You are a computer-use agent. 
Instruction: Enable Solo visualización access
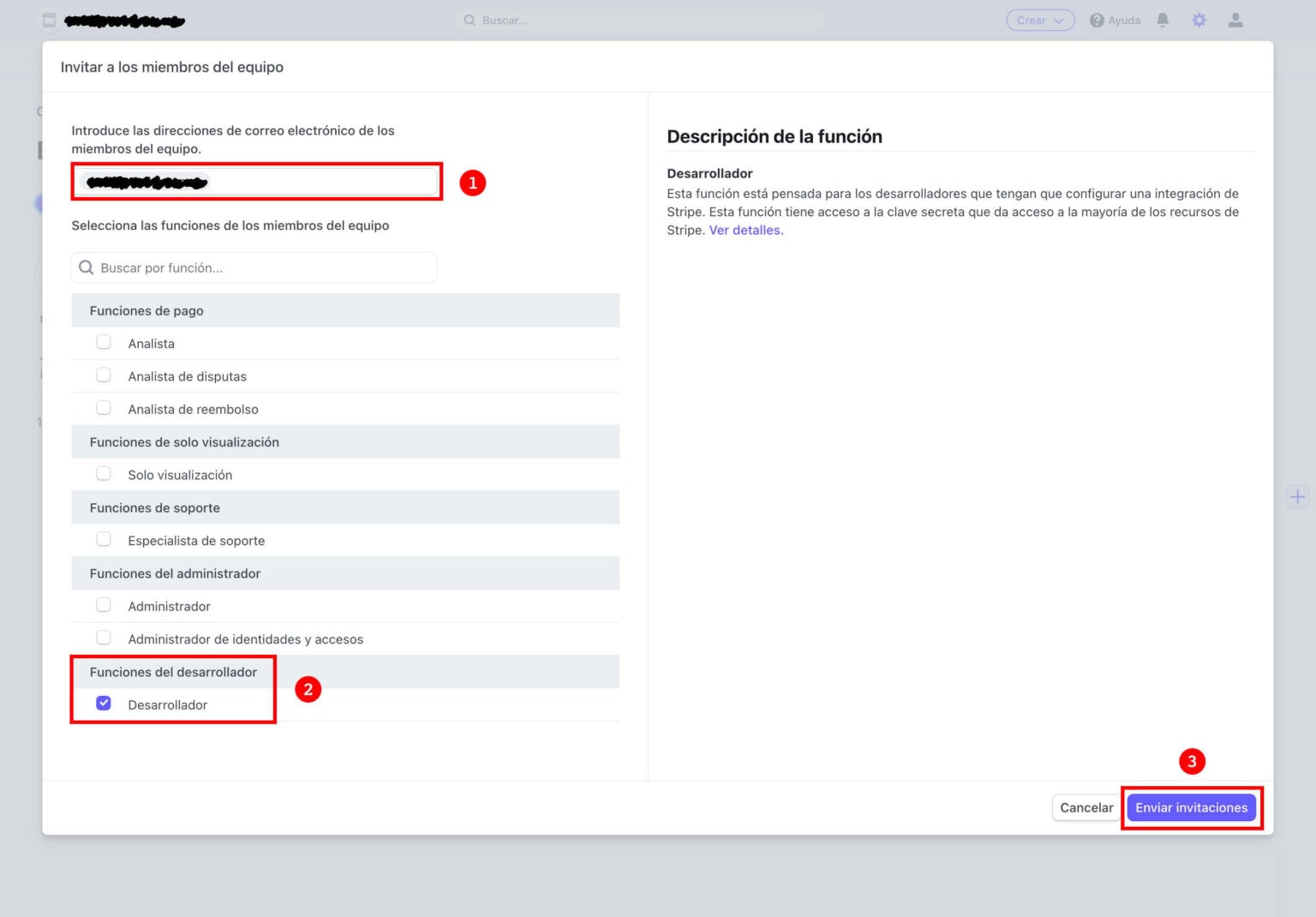(104, 472)
